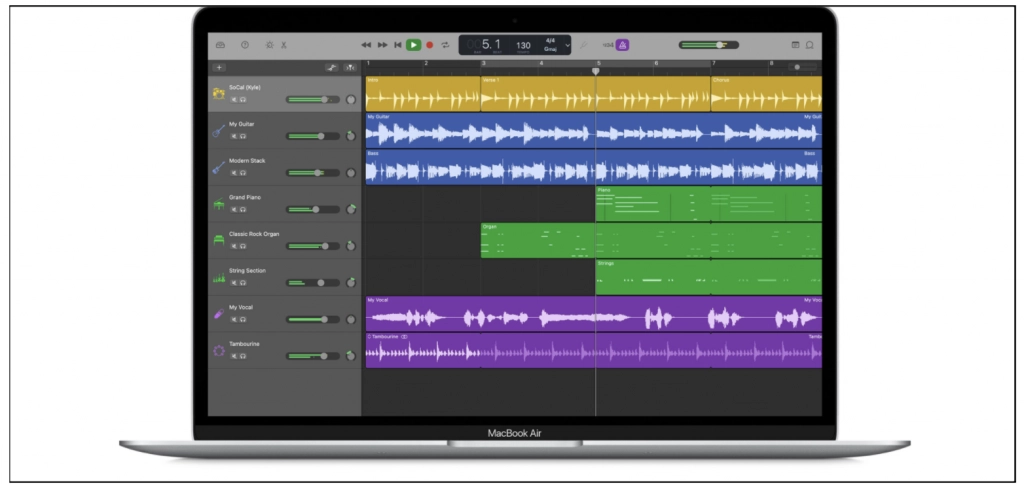The width and height of the screenshot is (1024, 488).
Task: Open Smart Controls dial in the toolbar
Action: [x=268, y=45]
